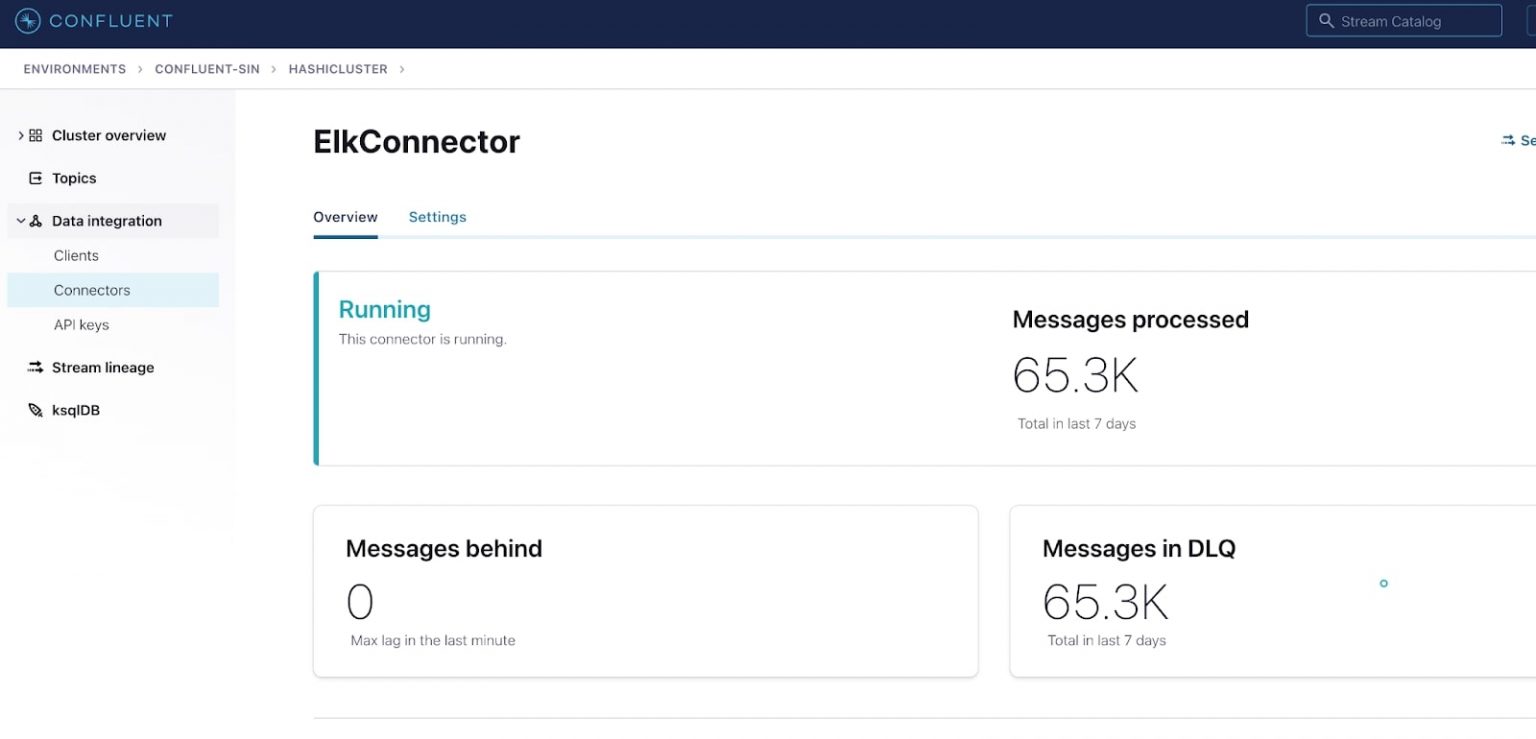Screen dimensions: 1536x739
Task: Click the grid icon beside Cluster overview
Action: tap(35, 135)
